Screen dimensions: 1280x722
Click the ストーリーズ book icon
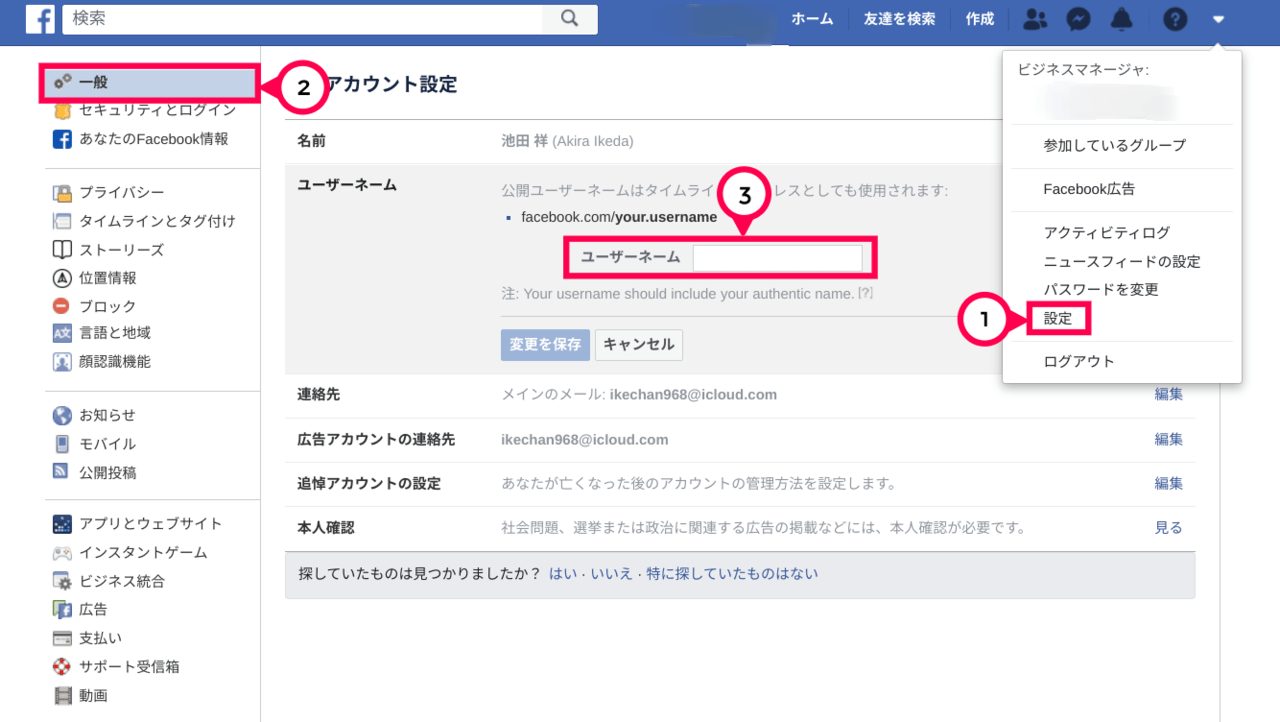point(62,250)
